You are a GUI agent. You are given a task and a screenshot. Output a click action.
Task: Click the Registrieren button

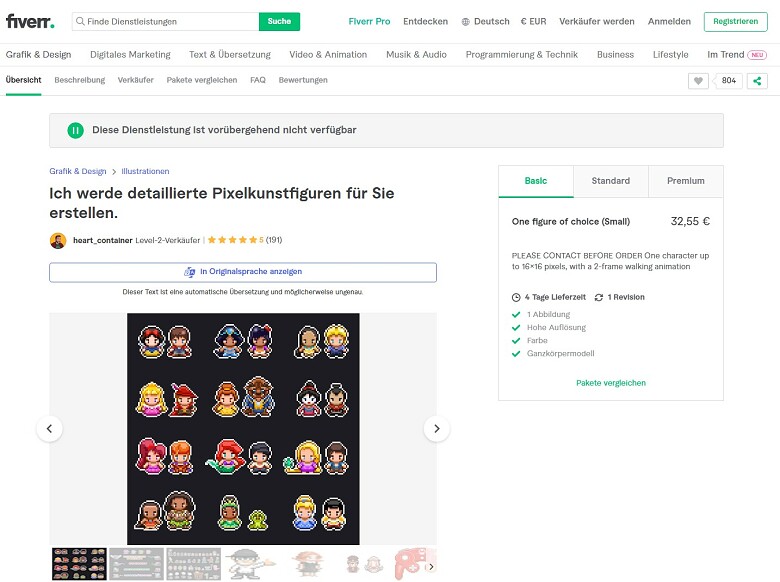[x=735, y=21]
